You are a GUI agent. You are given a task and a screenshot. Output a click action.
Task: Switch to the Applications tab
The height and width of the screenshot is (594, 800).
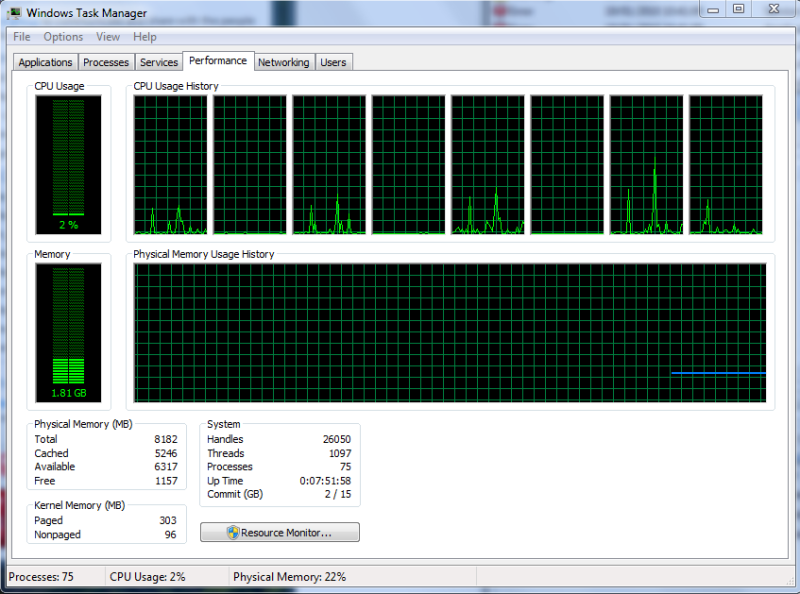click(45, 62)
